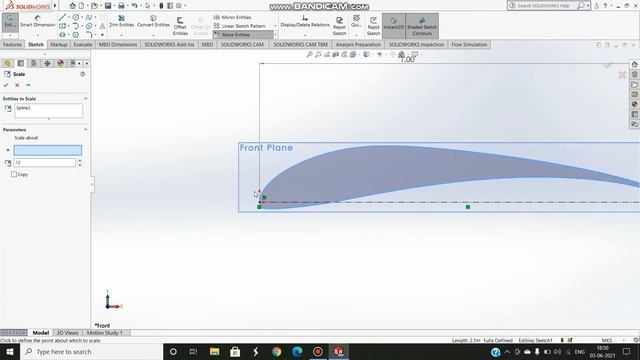Click the Entities to Scale list box
640x360 pixels.
pos(49,111)
